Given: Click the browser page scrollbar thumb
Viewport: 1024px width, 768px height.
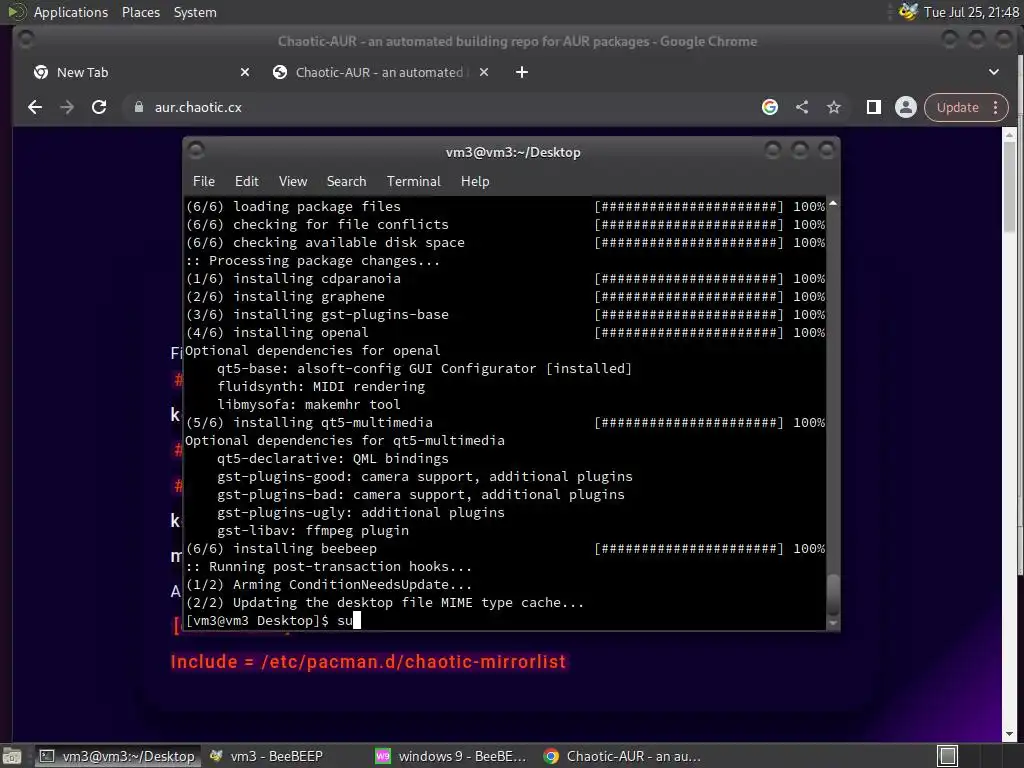Looking at the screenshot, I should point(1009,185).
